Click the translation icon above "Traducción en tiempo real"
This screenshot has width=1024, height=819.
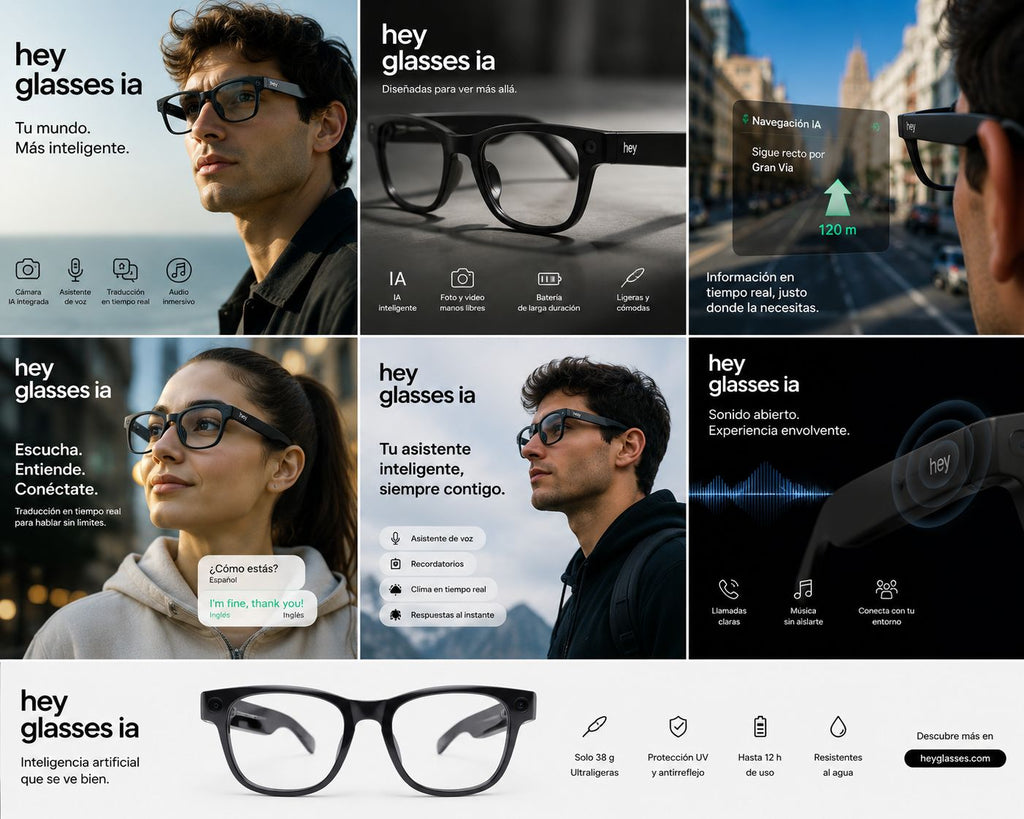[x=125, y=269]
